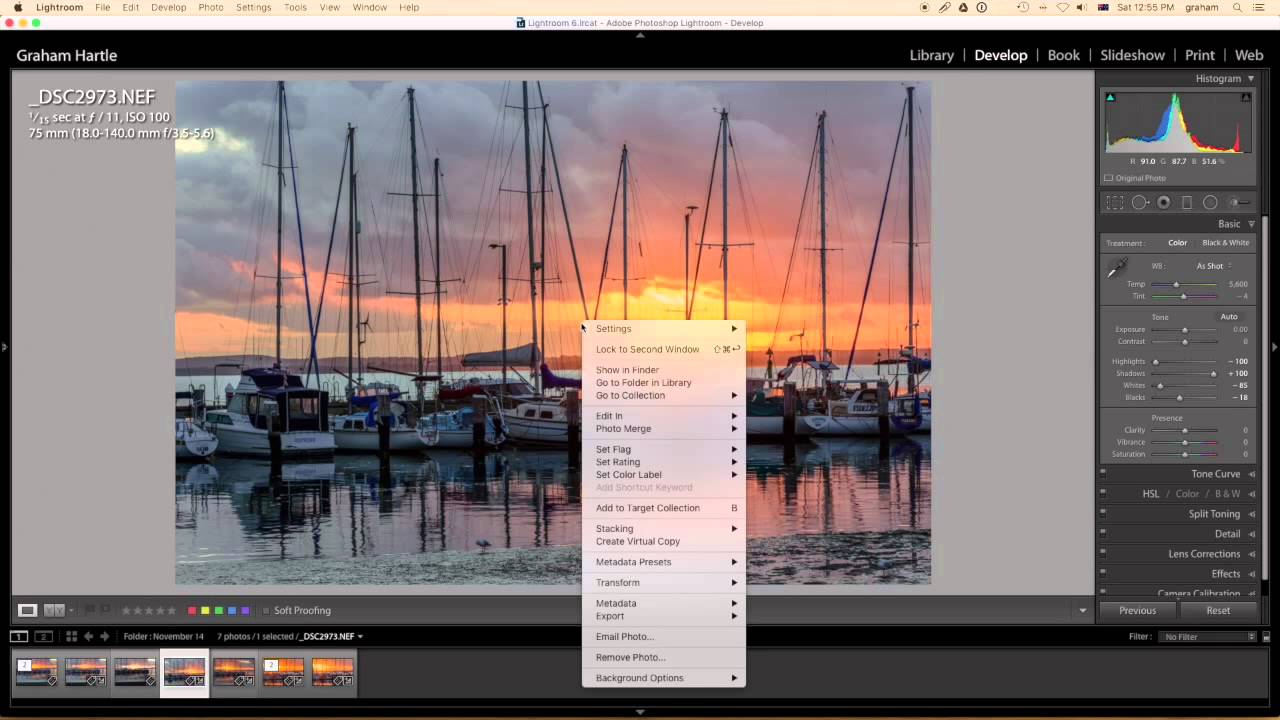
Task: Select the last filmstrip thumbnail
Action: pos(332,672)
